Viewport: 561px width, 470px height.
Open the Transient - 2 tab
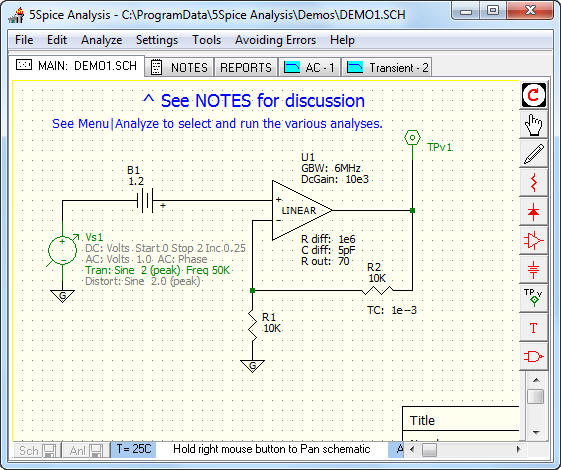[x=387, y=67]
